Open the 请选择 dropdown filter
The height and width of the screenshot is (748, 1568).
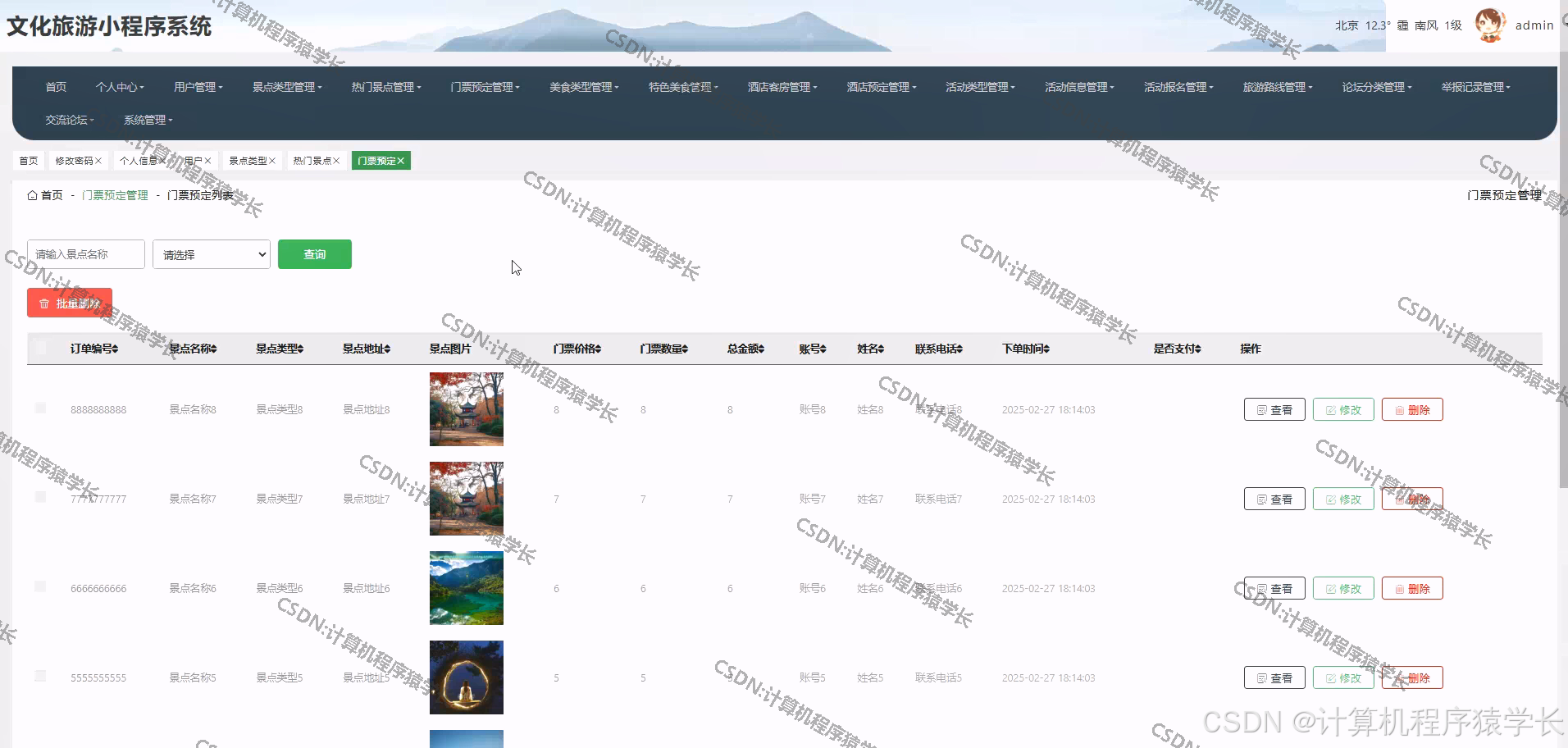(212, 254)
